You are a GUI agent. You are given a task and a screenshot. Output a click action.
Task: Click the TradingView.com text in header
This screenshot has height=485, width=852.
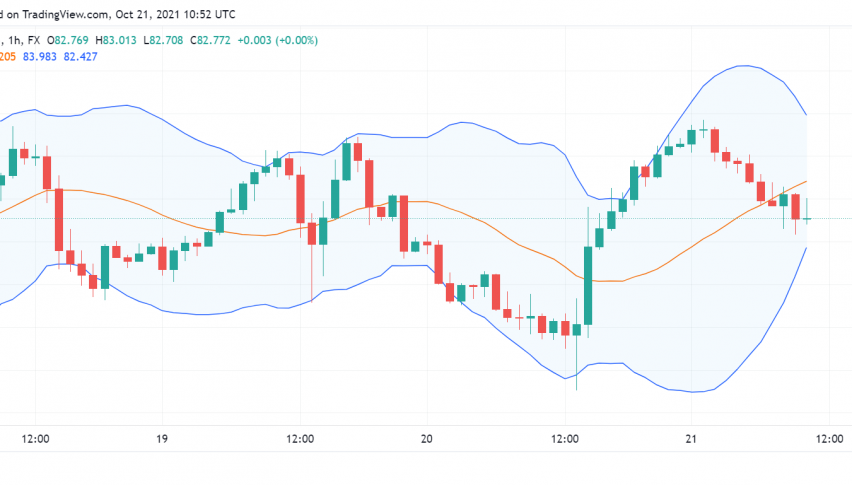tap(65, 14)
